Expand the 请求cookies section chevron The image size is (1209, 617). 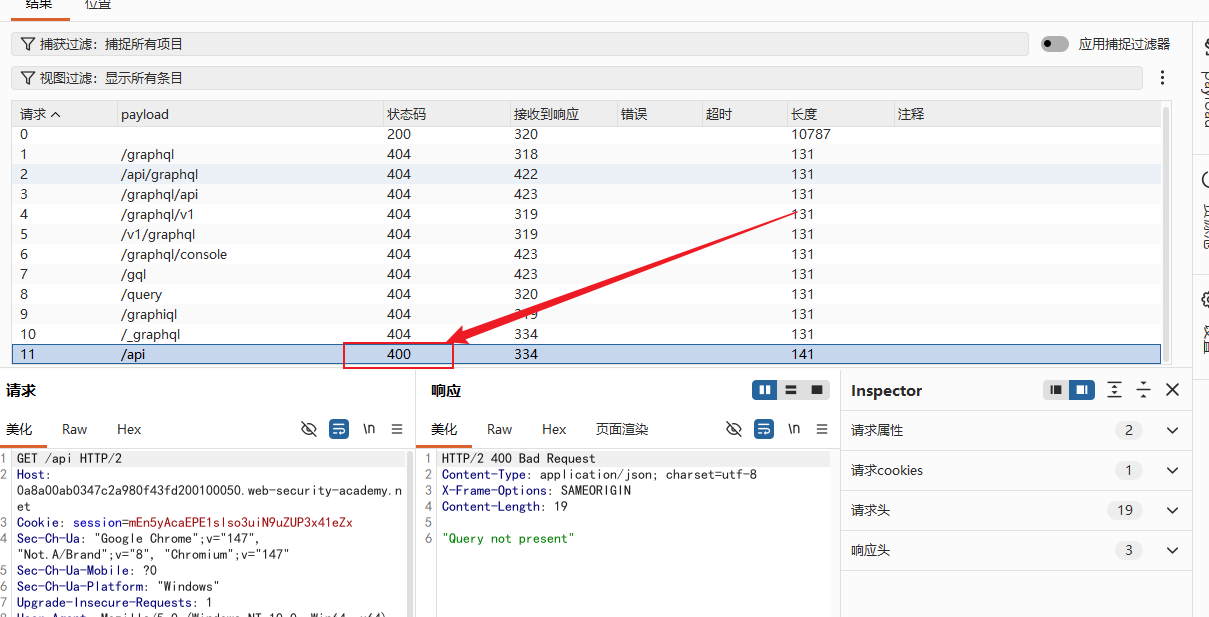(1173, 470)
